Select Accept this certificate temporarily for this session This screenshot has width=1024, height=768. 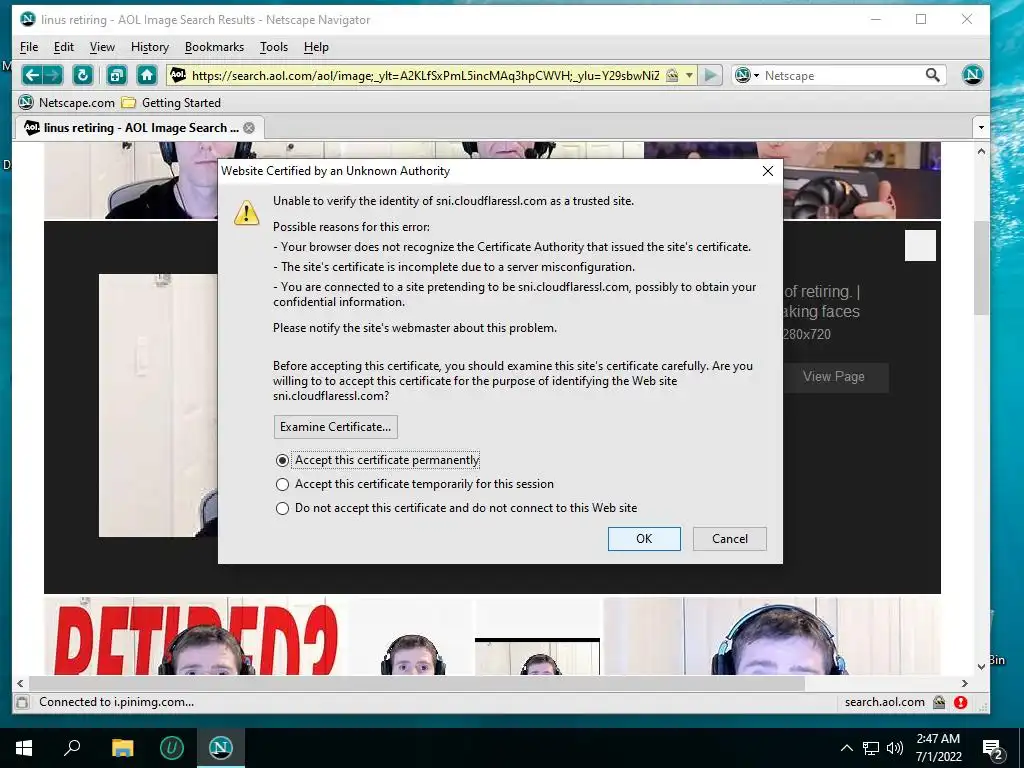pyautogui.click(x=282, y=485)
